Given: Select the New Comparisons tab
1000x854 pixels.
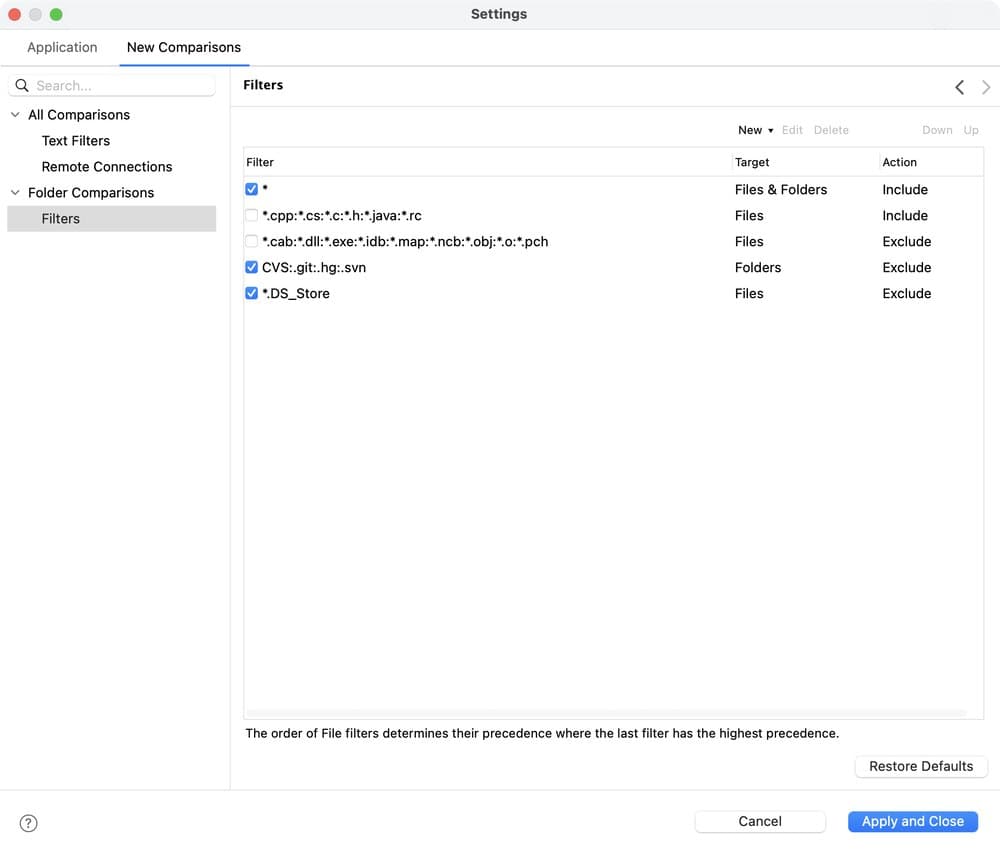Looking at the screenshot, I should coord(184,47).
